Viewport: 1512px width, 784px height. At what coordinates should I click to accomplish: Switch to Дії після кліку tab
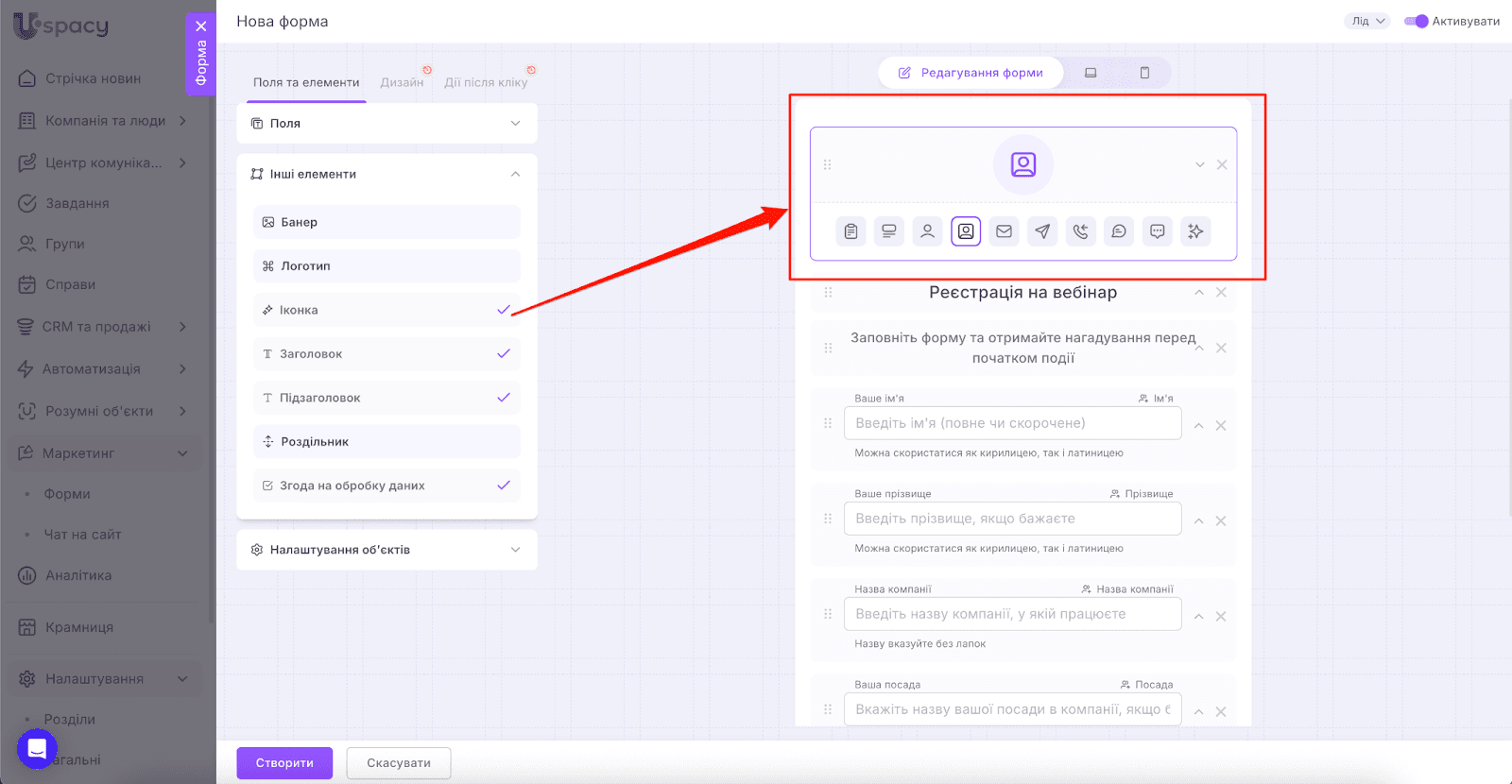[x=486, y=82]
